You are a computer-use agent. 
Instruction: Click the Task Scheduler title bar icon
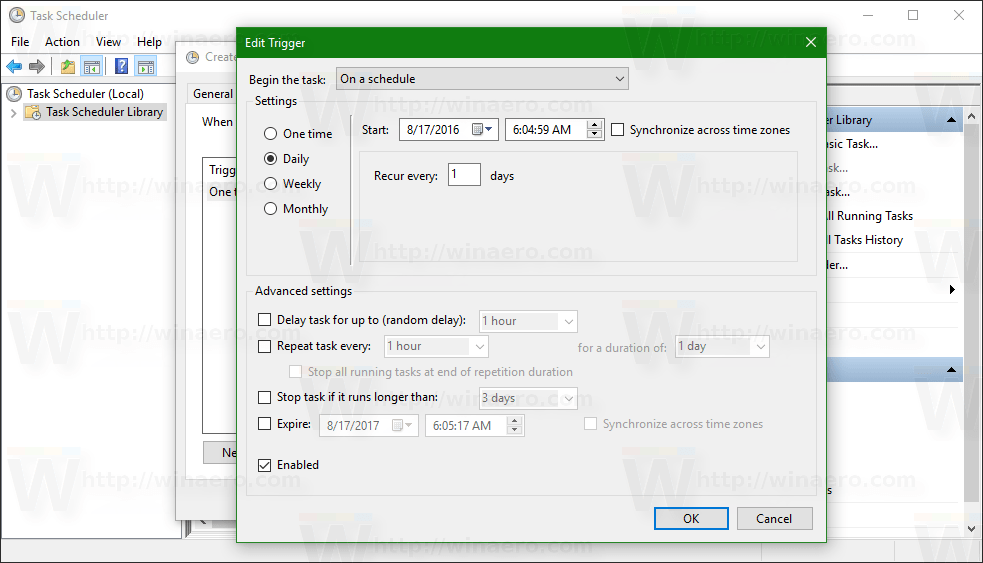point(17,15)
